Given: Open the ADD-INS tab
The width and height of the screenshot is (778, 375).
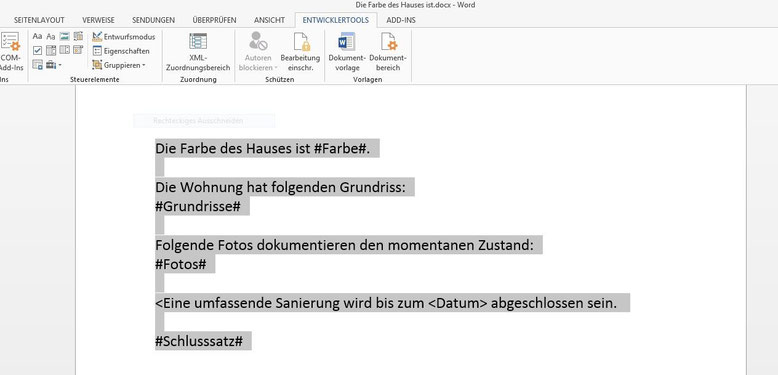Looking at the screenshot, I should [401, 20].
